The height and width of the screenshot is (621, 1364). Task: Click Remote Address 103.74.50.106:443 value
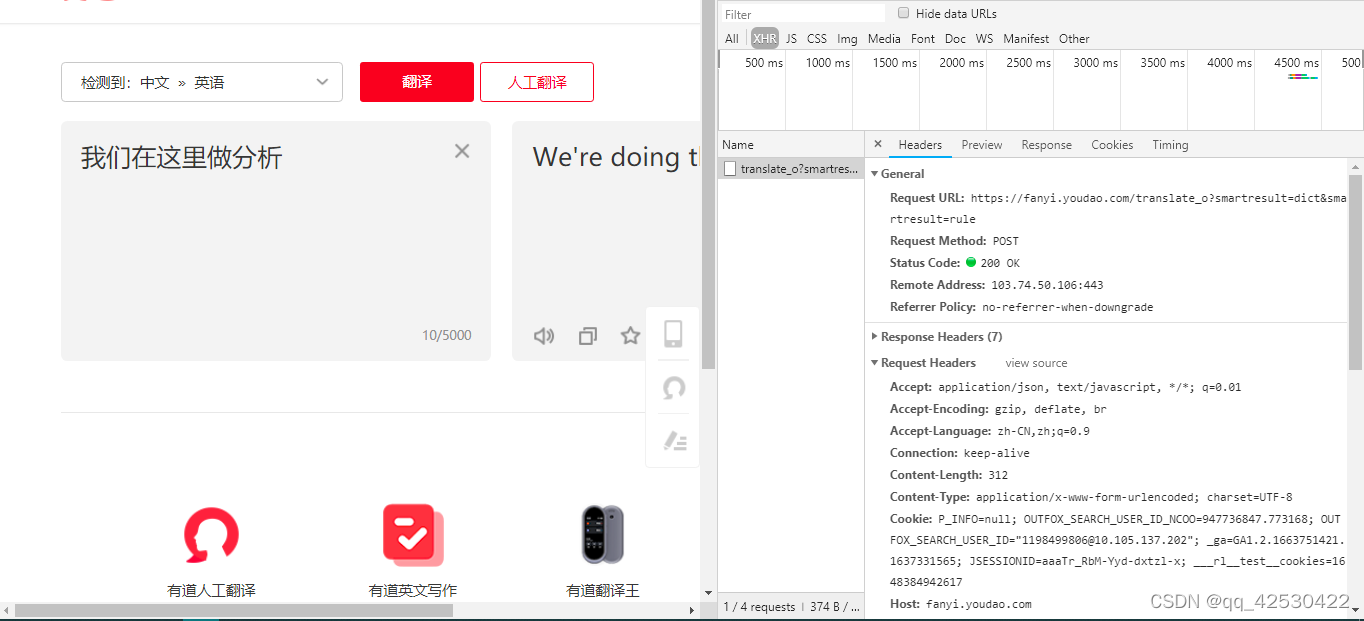[x=1047, y=285]
